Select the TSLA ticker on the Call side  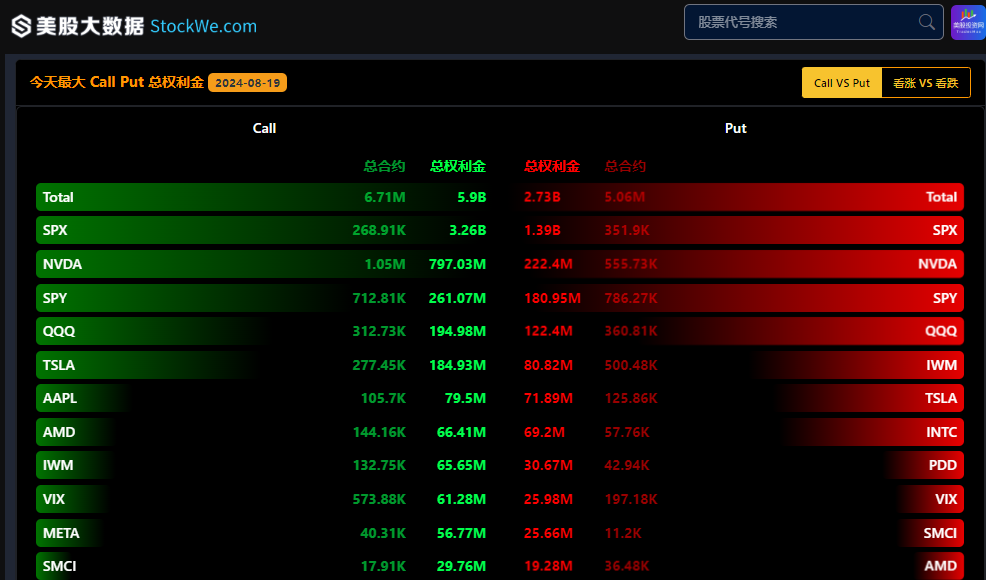pos(58,365)
